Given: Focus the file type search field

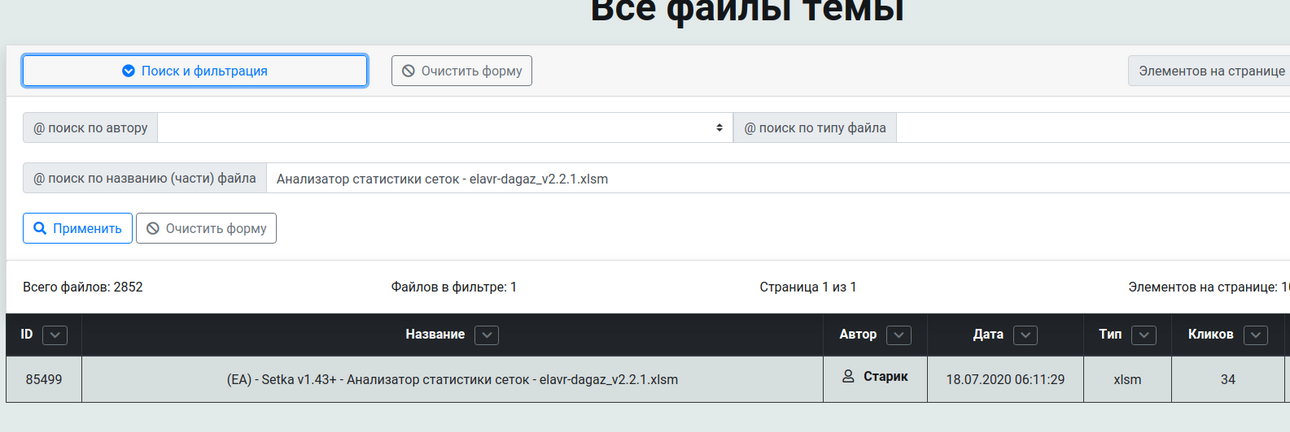Looking at the screenshot, I should click(x=1093, y=128).
